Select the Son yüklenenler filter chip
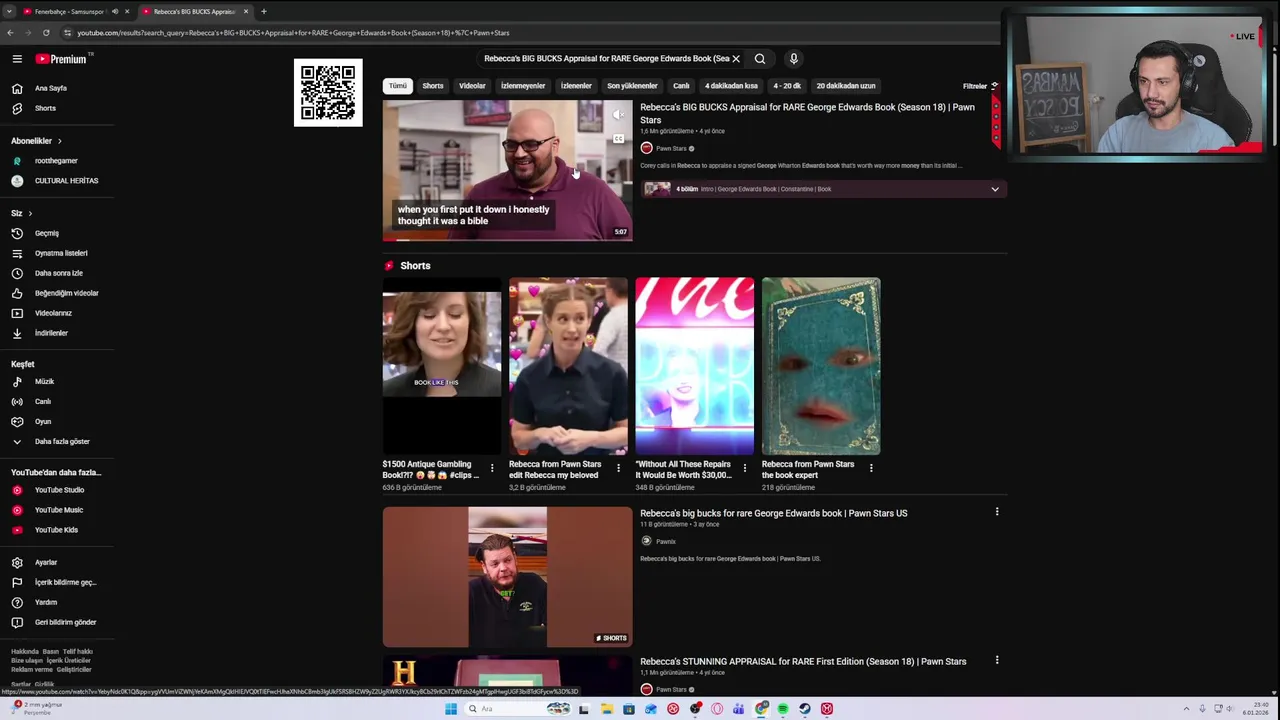Image resolution: width=1280 pixels, height=720 pixels. pyautogui.click(x=632, y=86)
